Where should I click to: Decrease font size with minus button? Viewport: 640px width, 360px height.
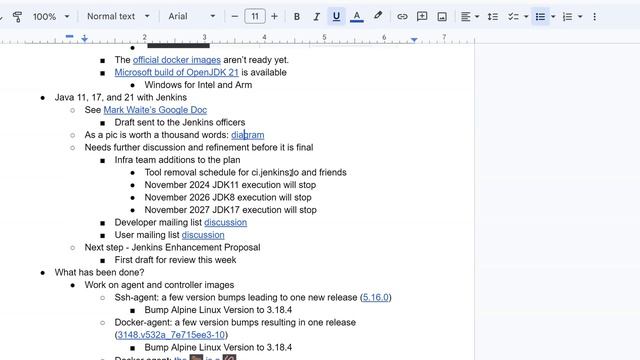click(235, 17)
